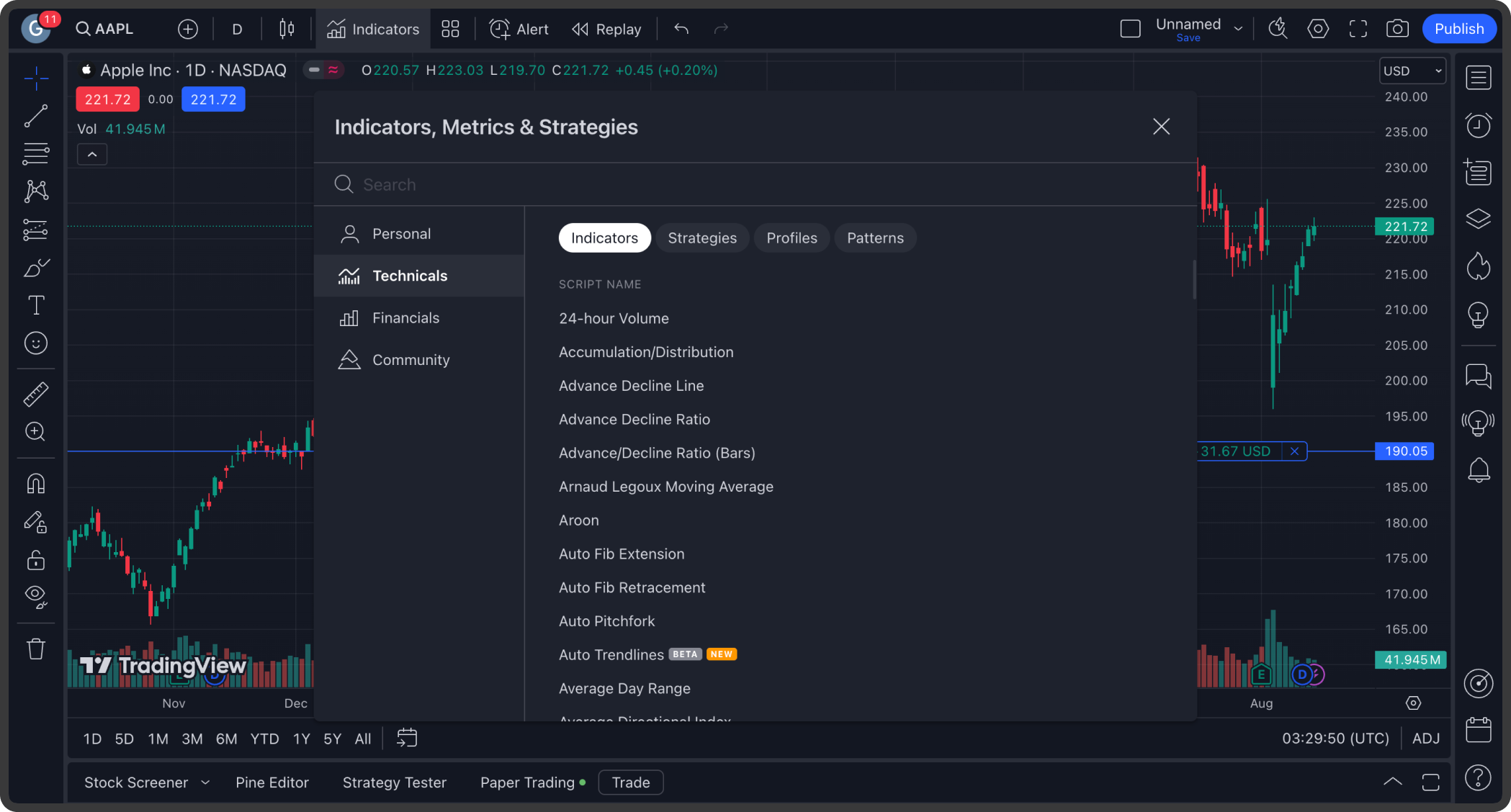Expand the Unnamed layout dropdown arrow
The height and width of the screenshot is (812, 1511).
[1238, 29]
